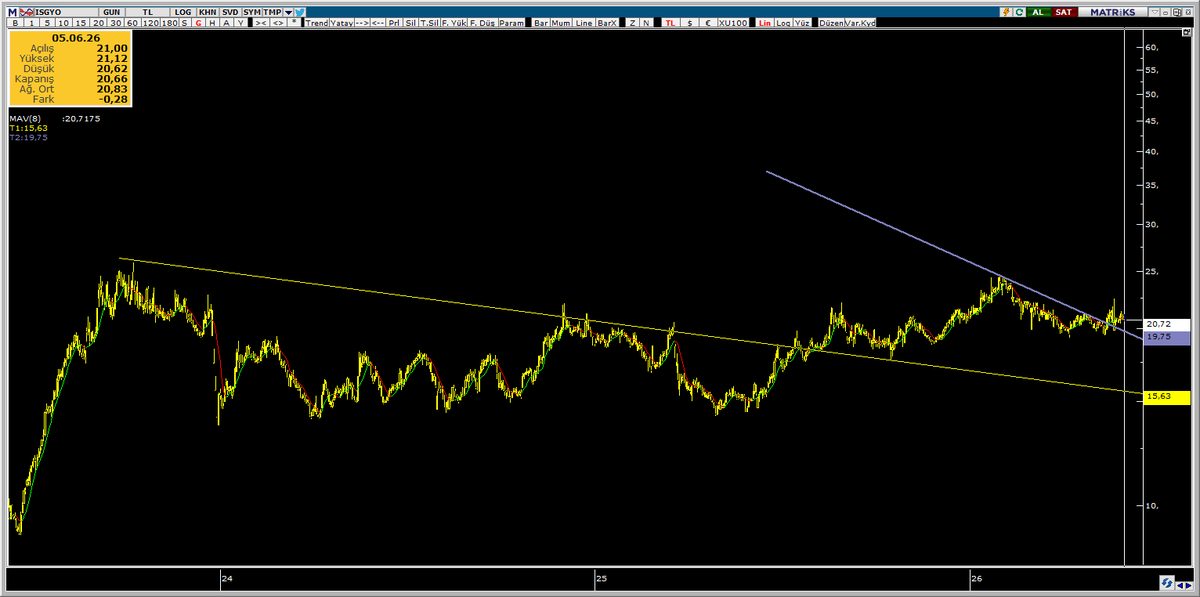Select the 180 minute period
Image resolution: width=1200 pixels, height=597 pixels.
point(169,23)
